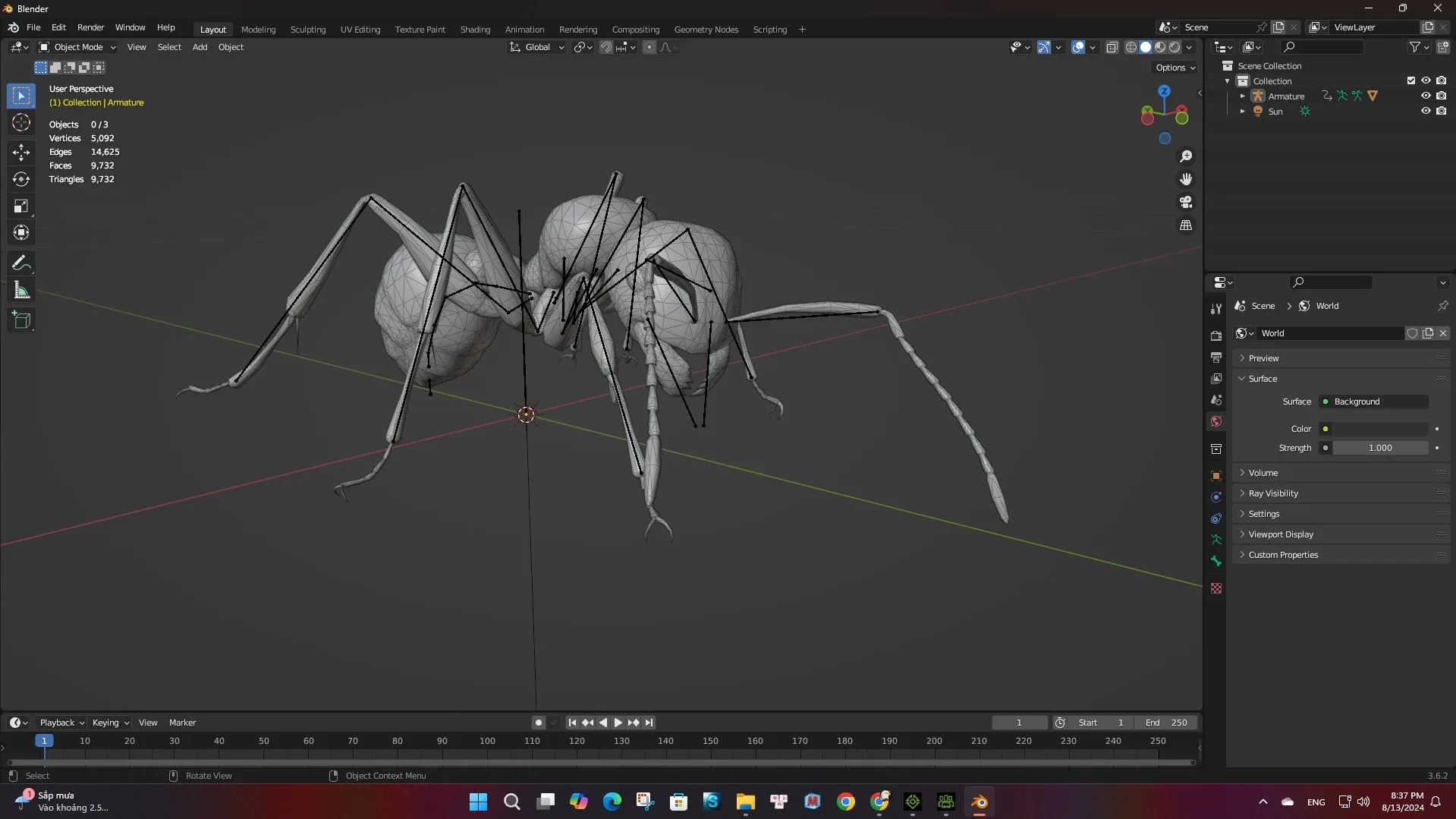
Task: Uncheck the Collection exclude checkbox
Action: (x=1410, y=81)
